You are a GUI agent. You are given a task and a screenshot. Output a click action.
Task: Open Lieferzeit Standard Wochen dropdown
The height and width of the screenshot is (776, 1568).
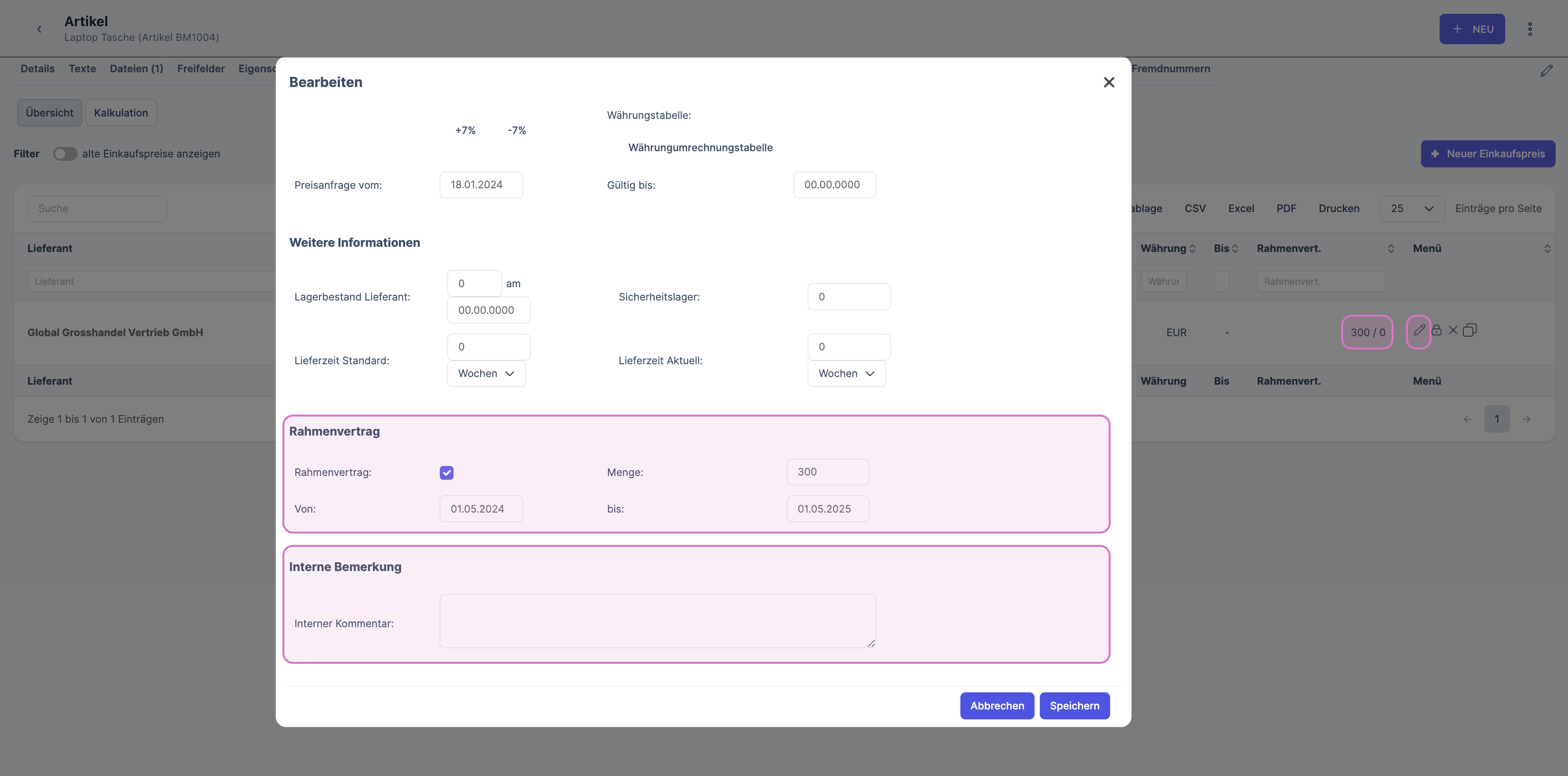click(x=486, y=374)
